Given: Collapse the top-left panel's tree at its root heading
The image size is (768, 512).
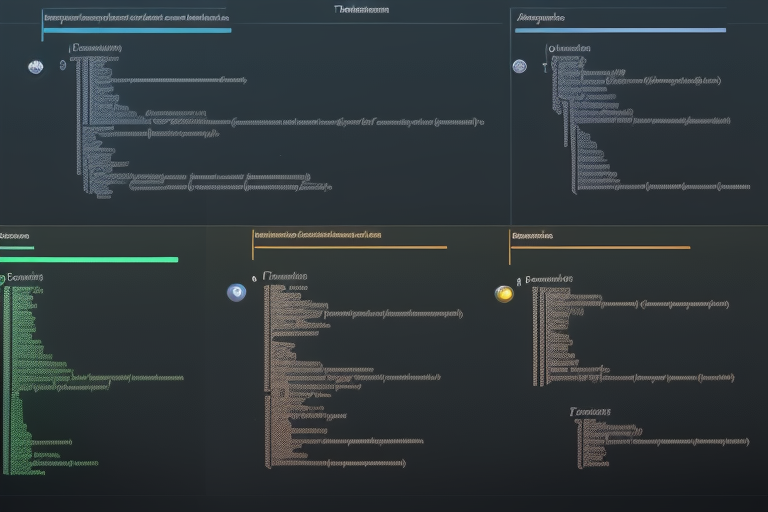Looking at the screenshot, I should 96,47.
